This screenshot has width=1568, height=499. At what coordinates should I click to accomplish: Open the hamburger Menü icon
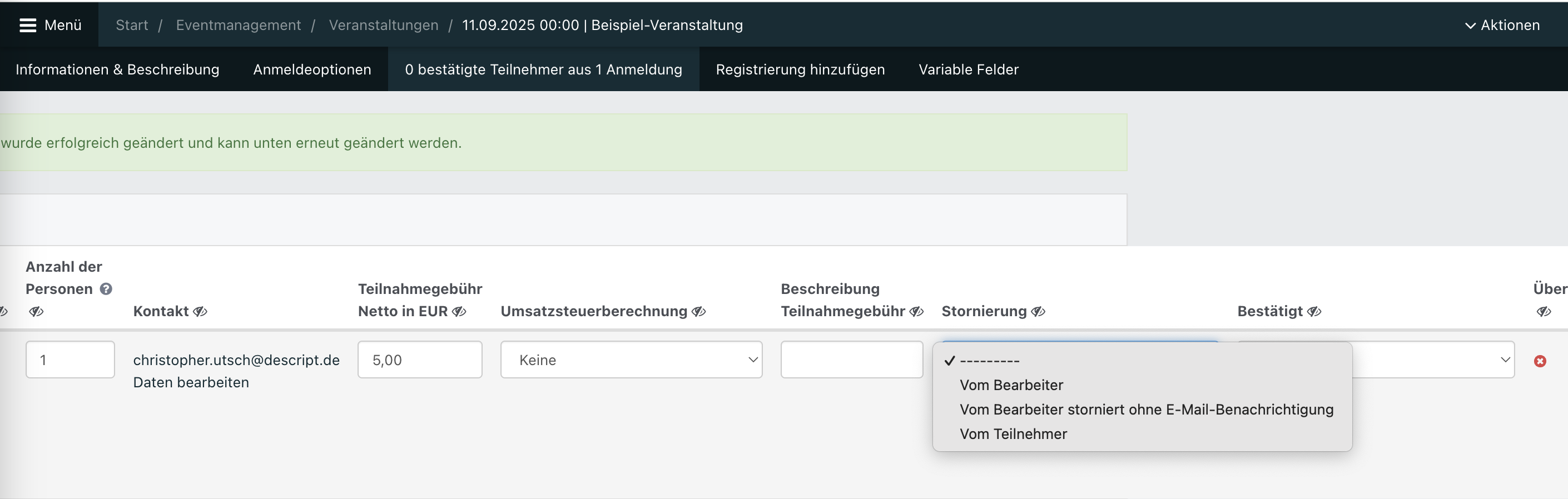(28, 25)
